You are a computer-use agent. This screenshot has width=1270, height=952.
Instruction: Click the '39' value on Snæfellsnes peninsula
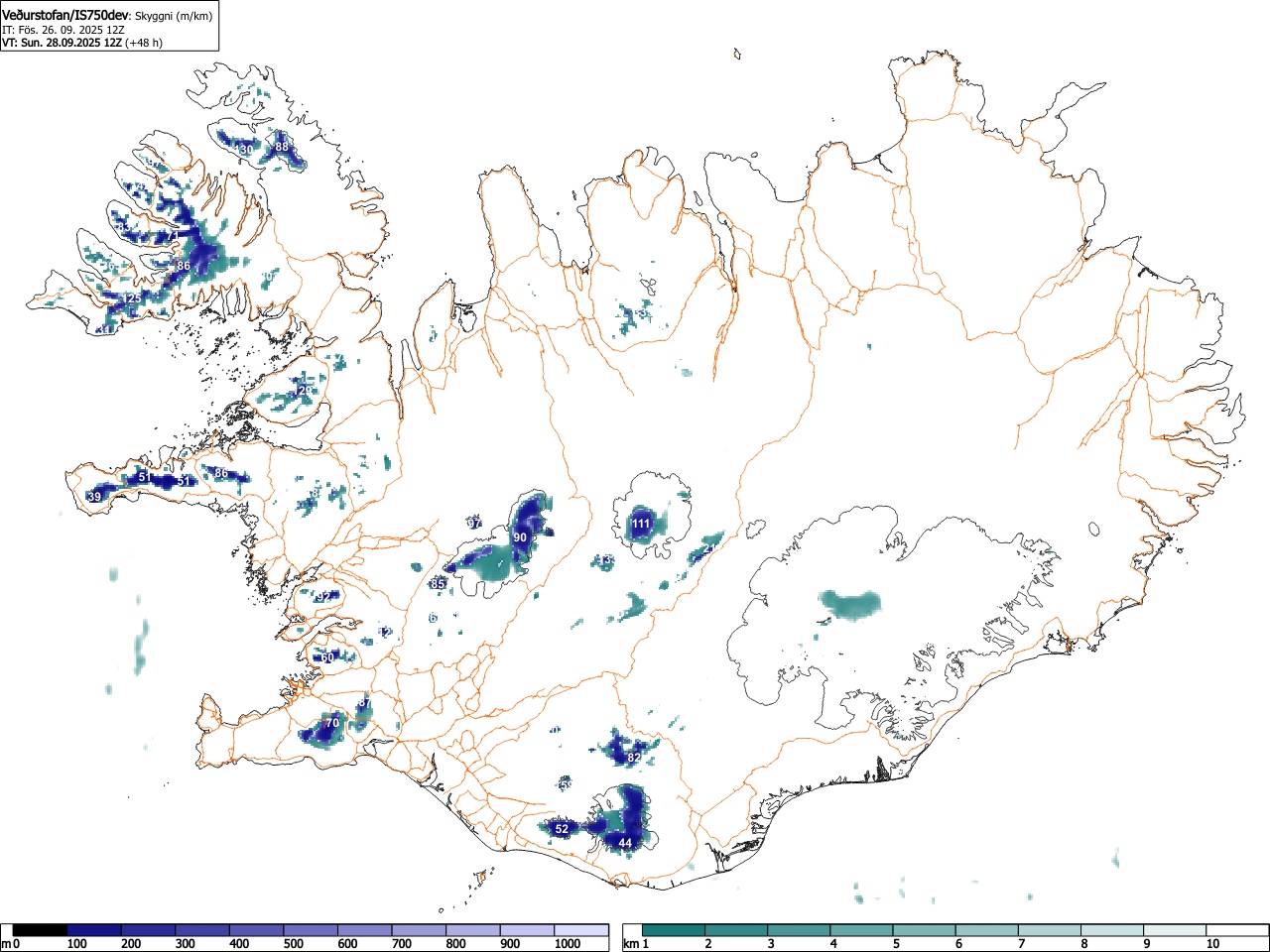pos(94,497)
